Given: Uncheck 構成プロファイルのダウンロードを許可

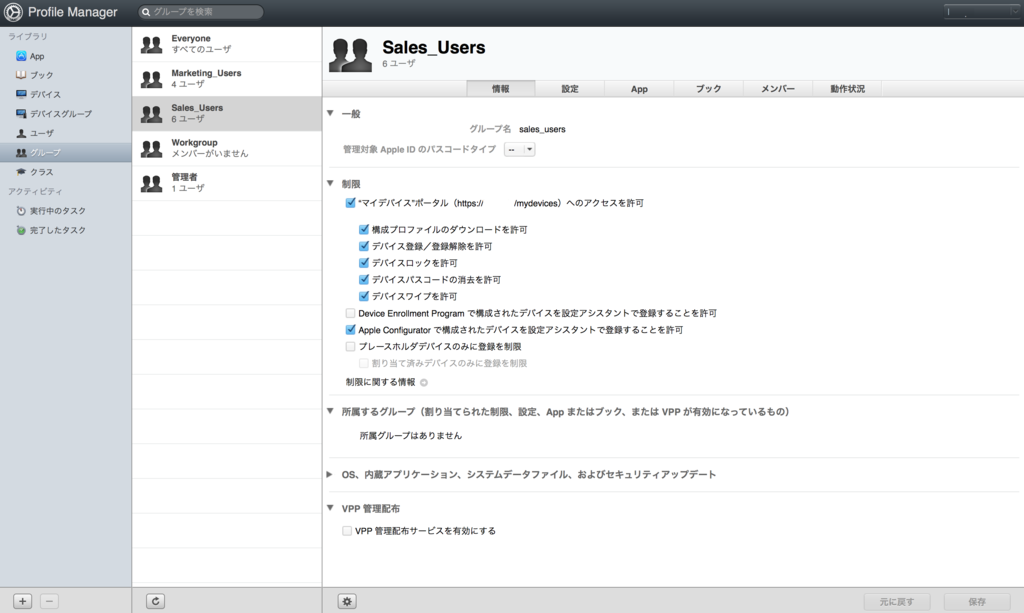Looking at the screenshot, I should (x=364, y=229).
